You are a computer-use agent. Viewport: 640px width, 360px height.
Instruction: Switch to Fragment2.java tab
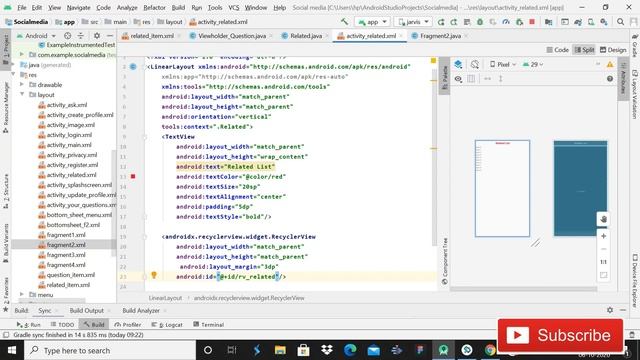(440, 36)
